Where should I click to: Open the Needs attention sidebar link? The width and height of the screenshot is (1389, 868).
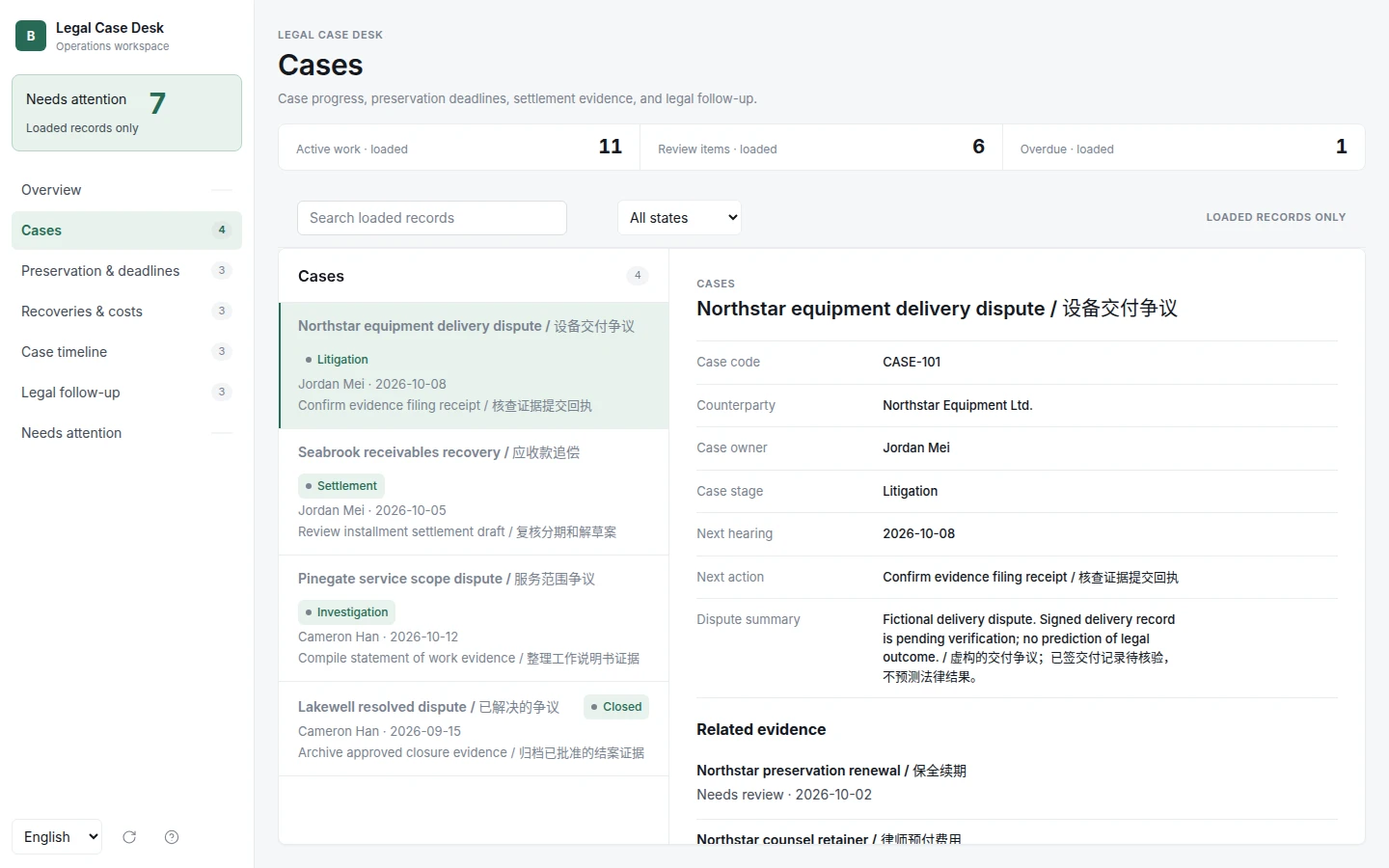pos(126,433)
